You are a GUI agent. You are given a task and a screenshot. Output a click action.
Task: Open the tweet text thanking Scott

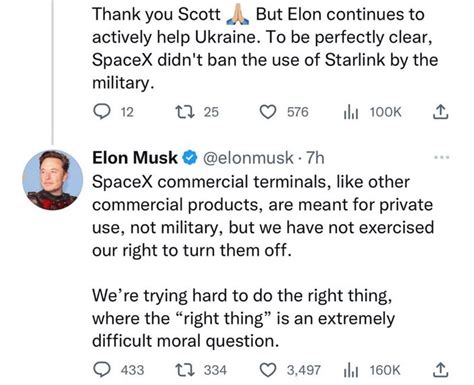tap(265, 49)
